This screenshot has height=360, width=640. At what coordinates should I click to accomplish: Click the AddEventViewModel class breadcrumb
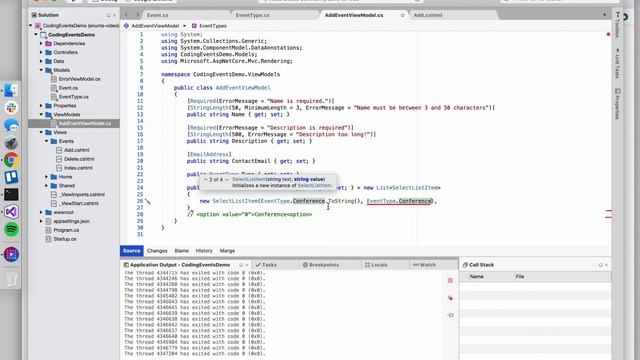click(151, 26)
